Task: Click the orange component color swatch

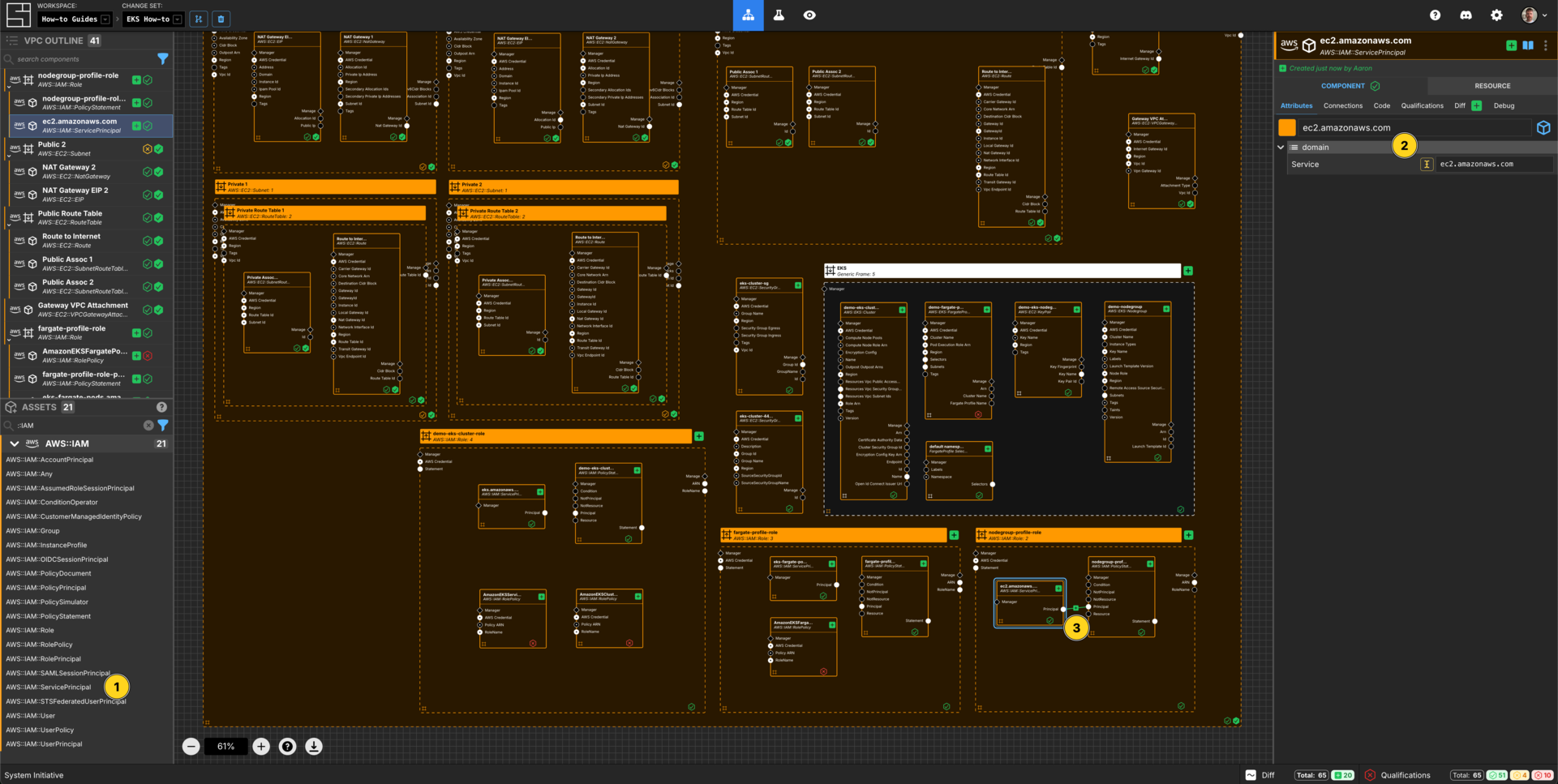Action: coord(1287,127)
